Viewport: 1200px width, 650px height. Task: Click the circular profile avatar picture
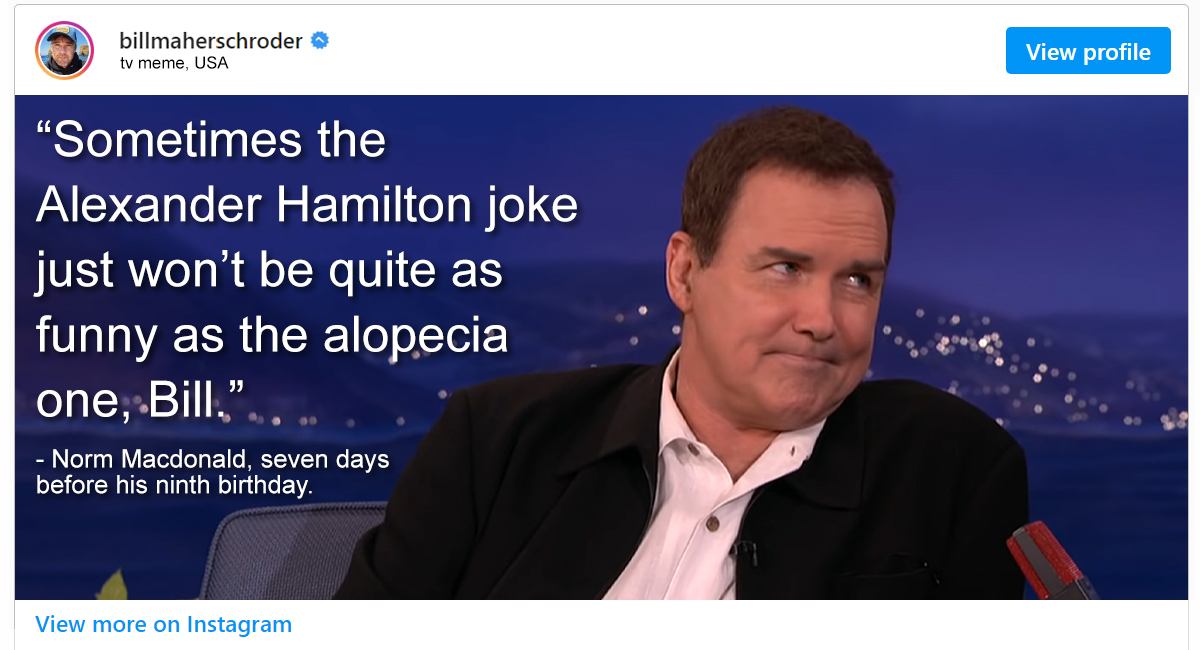point(64,50)
